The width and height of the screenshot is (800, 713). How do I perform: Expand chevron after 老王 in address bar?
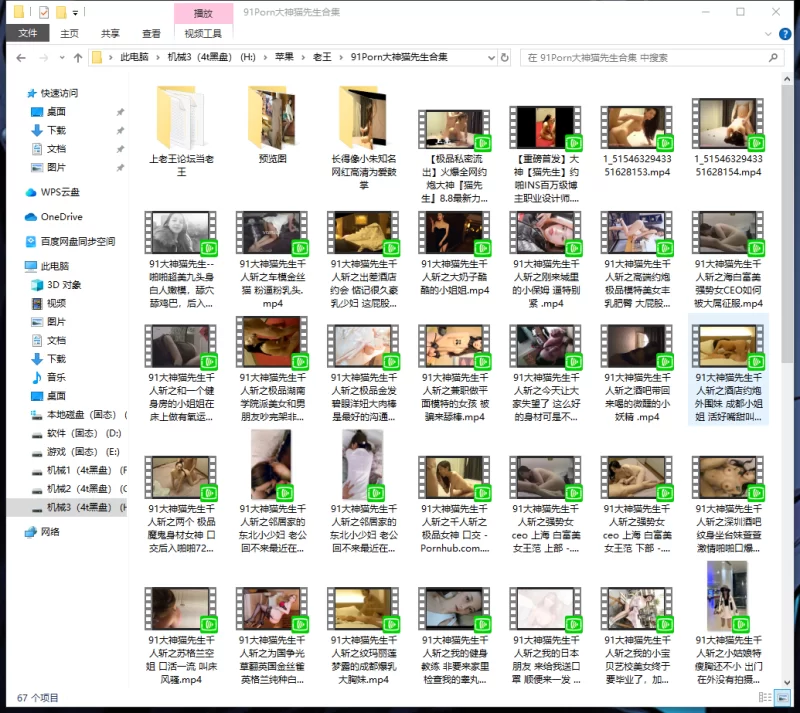pyautogui.click(x=341, y=57)
